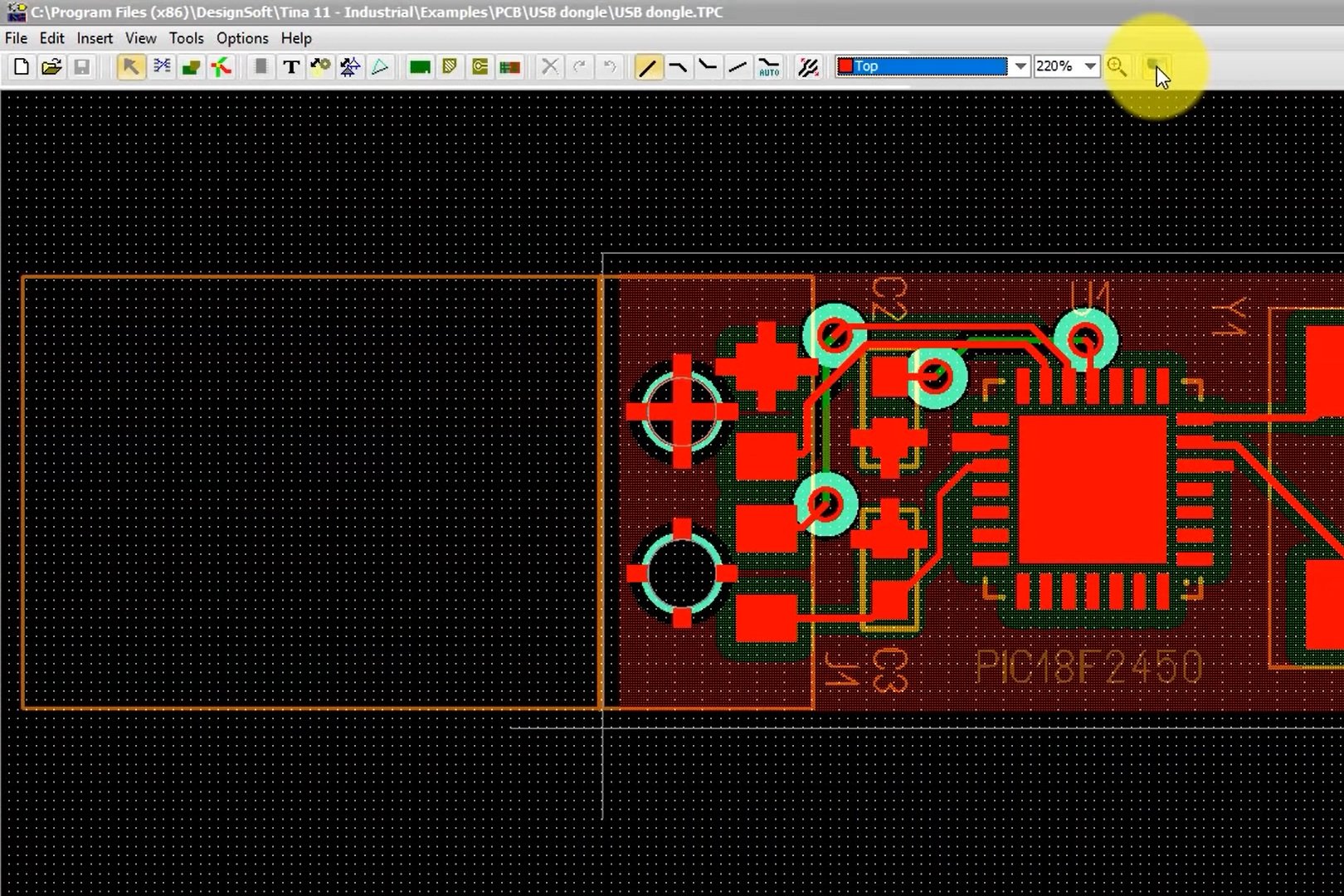The width and height of the screenshot is (1344, 896).
Task: Select the arrow selection tool
Action: point(130,66)
